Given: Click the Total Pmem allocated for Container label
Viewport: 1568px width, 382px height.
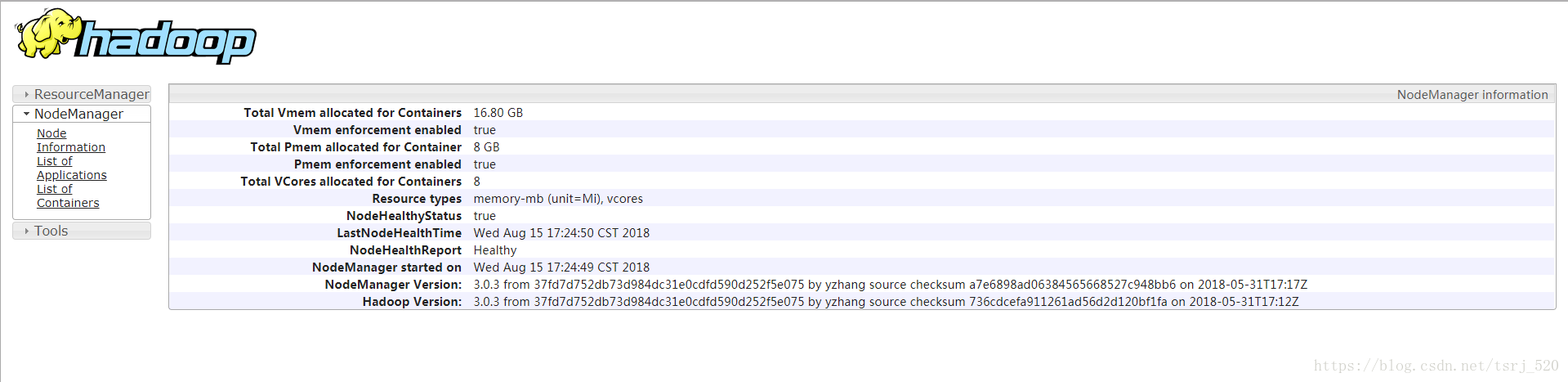Looking at the screenshot, I should point(355,147).
